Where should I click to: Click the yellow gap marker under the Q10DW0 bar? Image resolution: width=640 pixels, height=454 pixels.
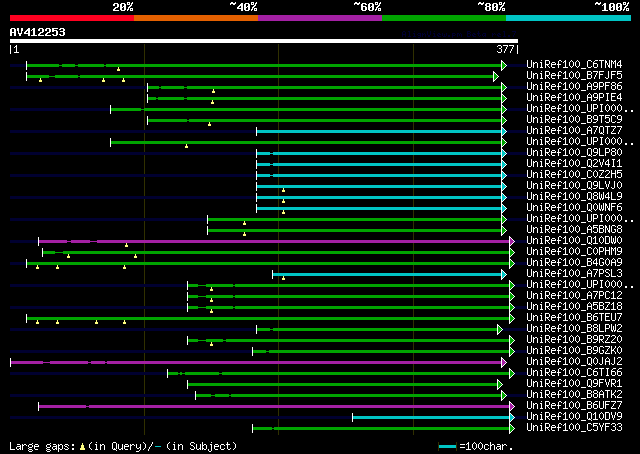127,245
